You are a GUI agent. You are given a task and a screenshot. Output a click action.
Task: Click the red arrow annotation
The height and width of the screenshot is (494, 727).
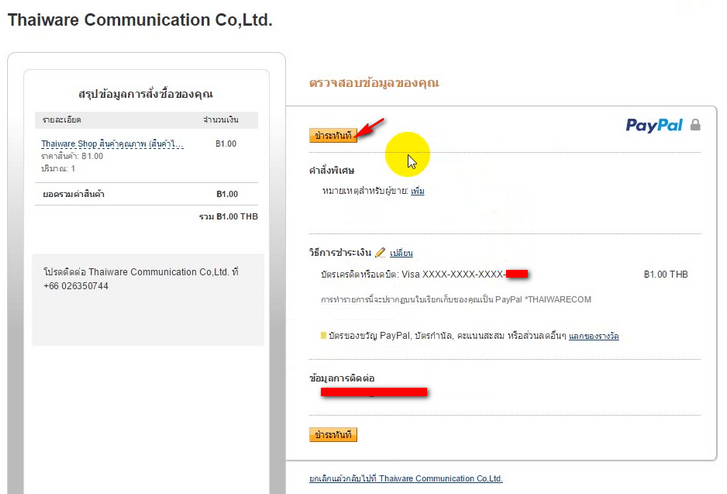(371, 127)
